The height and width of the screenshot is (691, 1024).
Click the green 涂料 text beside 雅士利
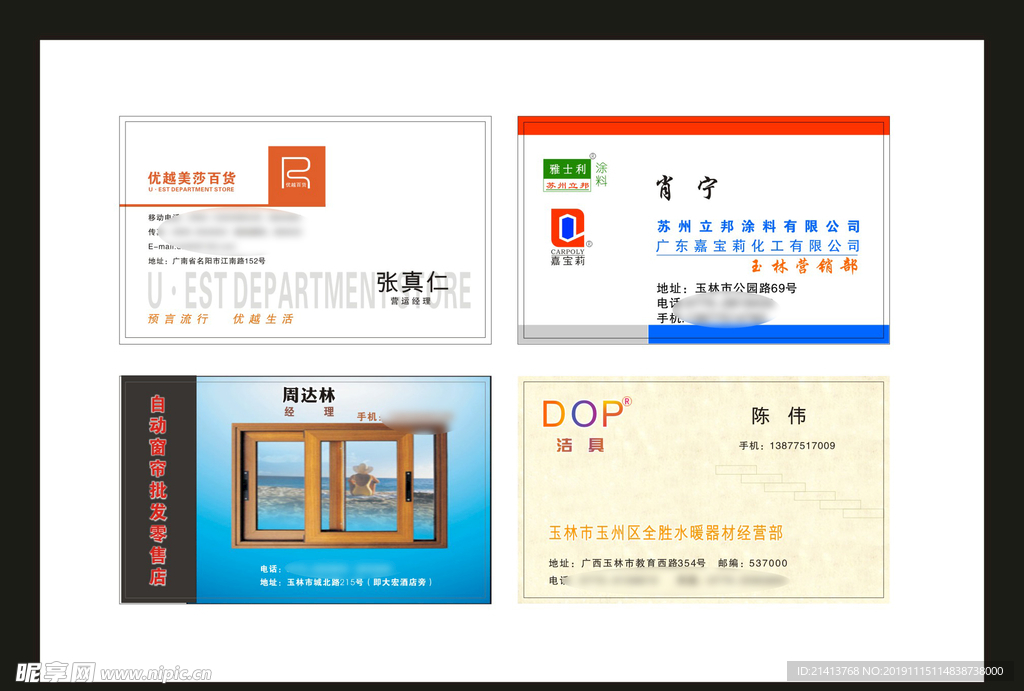[x=601, y=175]
